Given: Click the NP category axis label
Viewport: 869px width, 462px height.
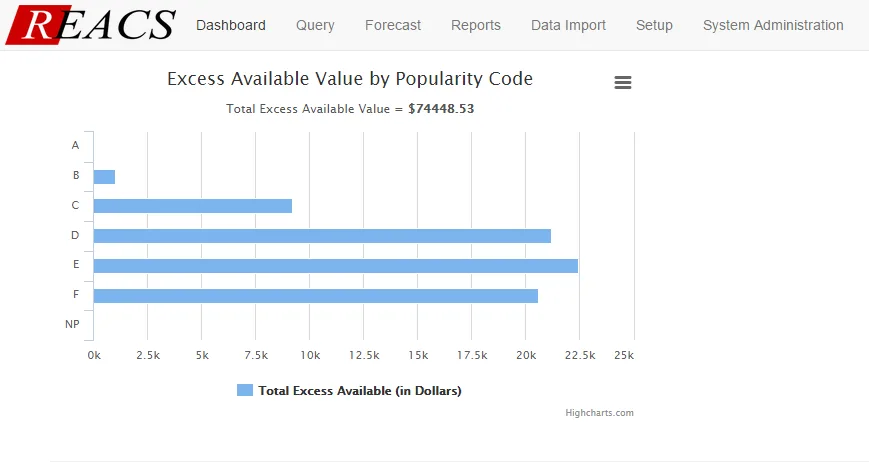Looking at the screenshot, I should pos(72,324).
